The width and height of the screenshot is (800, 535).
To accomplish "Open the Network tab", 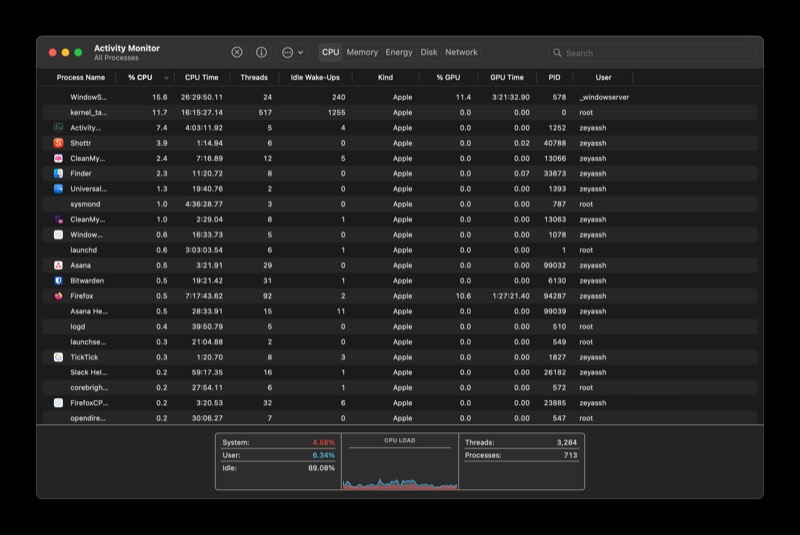I will [461, 52].
